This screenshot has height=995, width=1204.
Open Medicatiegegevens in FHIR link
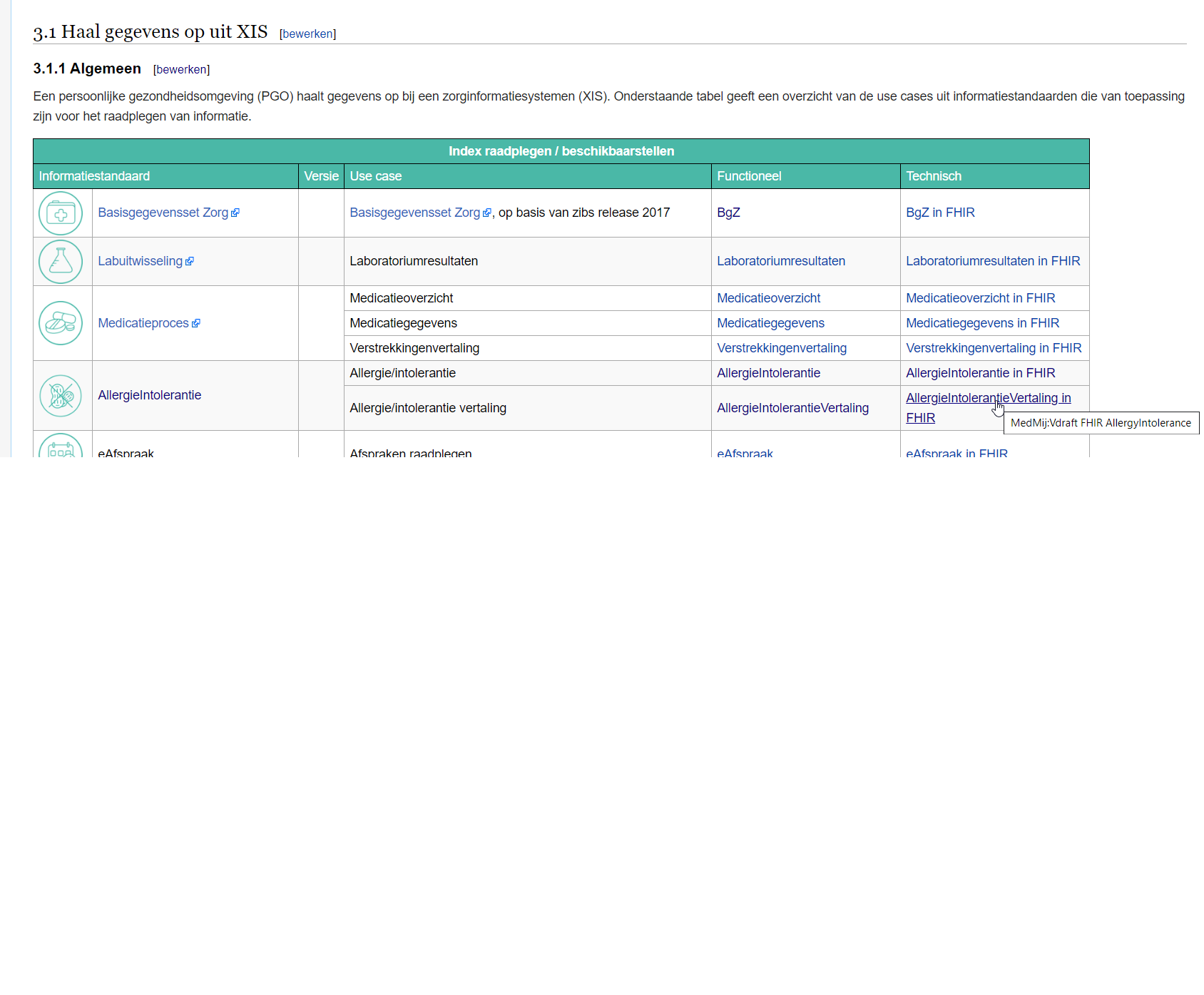pos(982,323)
